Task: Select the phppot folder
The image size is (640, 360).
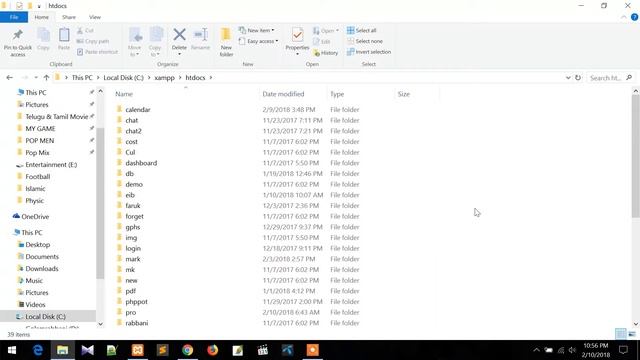Action: coord(137,302)
